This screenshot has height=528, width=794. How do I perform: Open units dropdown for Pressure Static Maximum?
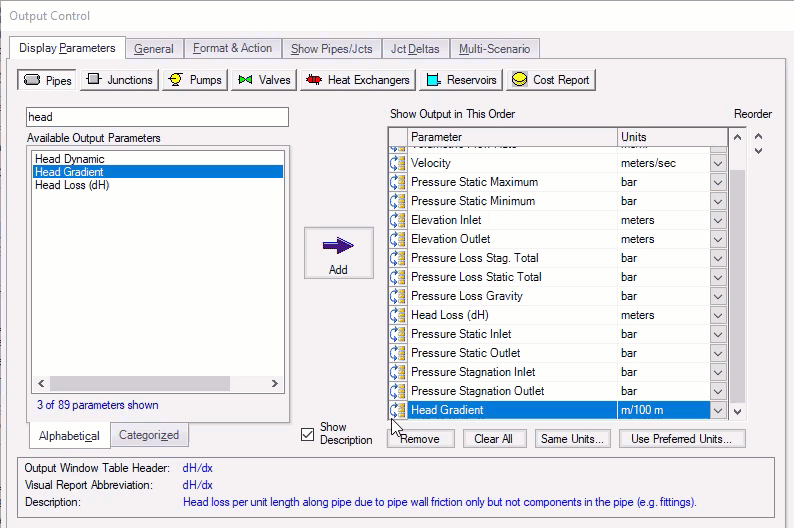(x=718, y=182)
